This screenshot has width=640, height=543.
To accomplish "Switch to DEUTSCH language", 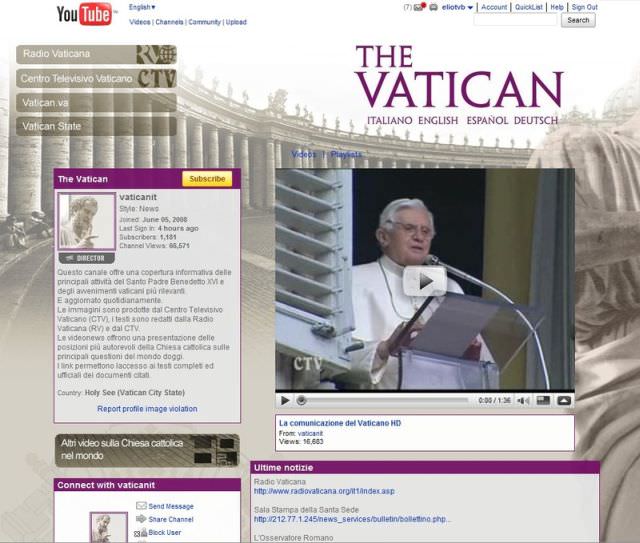I will [x=536, y=120].
